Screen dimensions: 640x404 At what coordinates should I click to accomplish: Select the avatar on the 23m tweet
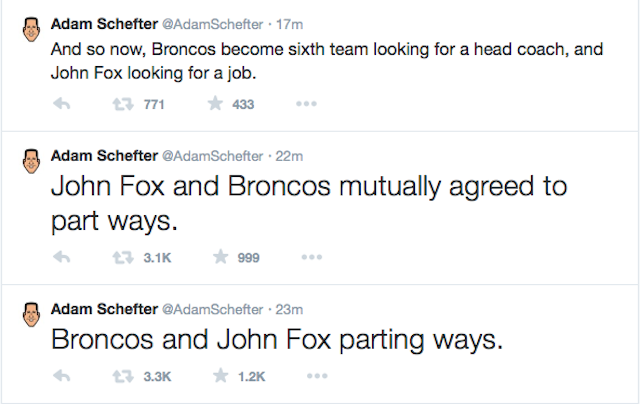tap(29, 314)
